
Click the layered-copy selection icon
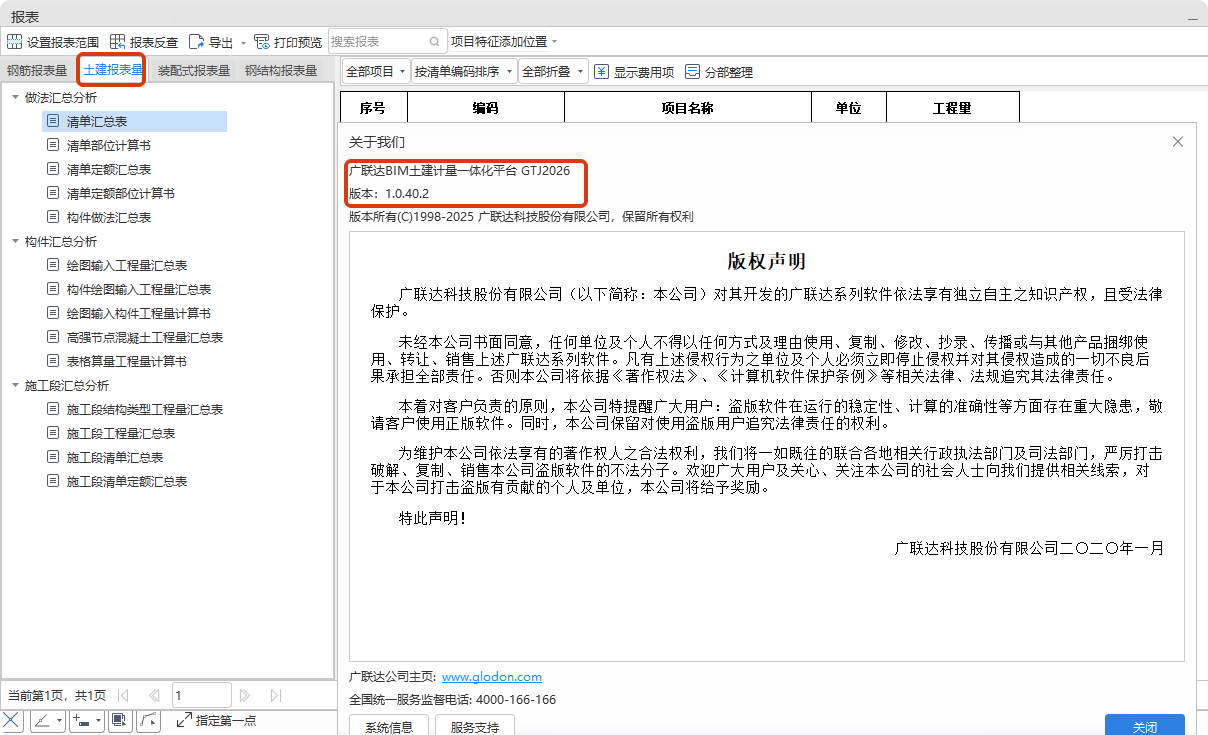[x=118, y=720]
